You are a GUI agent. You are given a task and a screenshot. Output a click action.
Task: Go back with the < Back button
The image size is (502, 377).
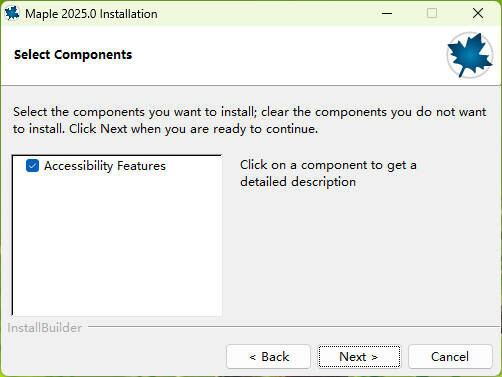[x=269, y=357]
